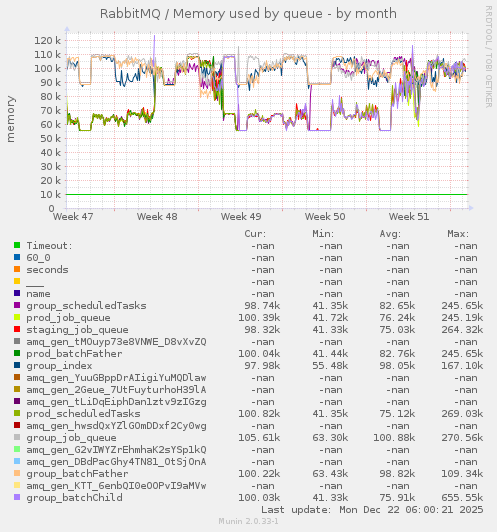Select the group_scheduledTasks legend label

pos(87,306)
